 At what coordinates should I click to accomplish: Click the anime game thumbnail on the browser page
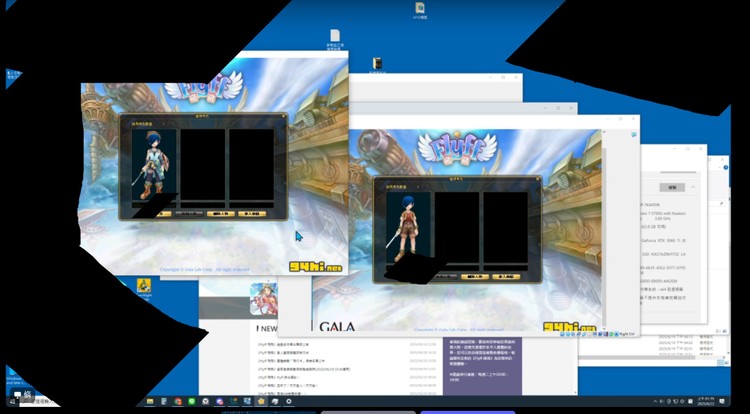tap(264, 299)
